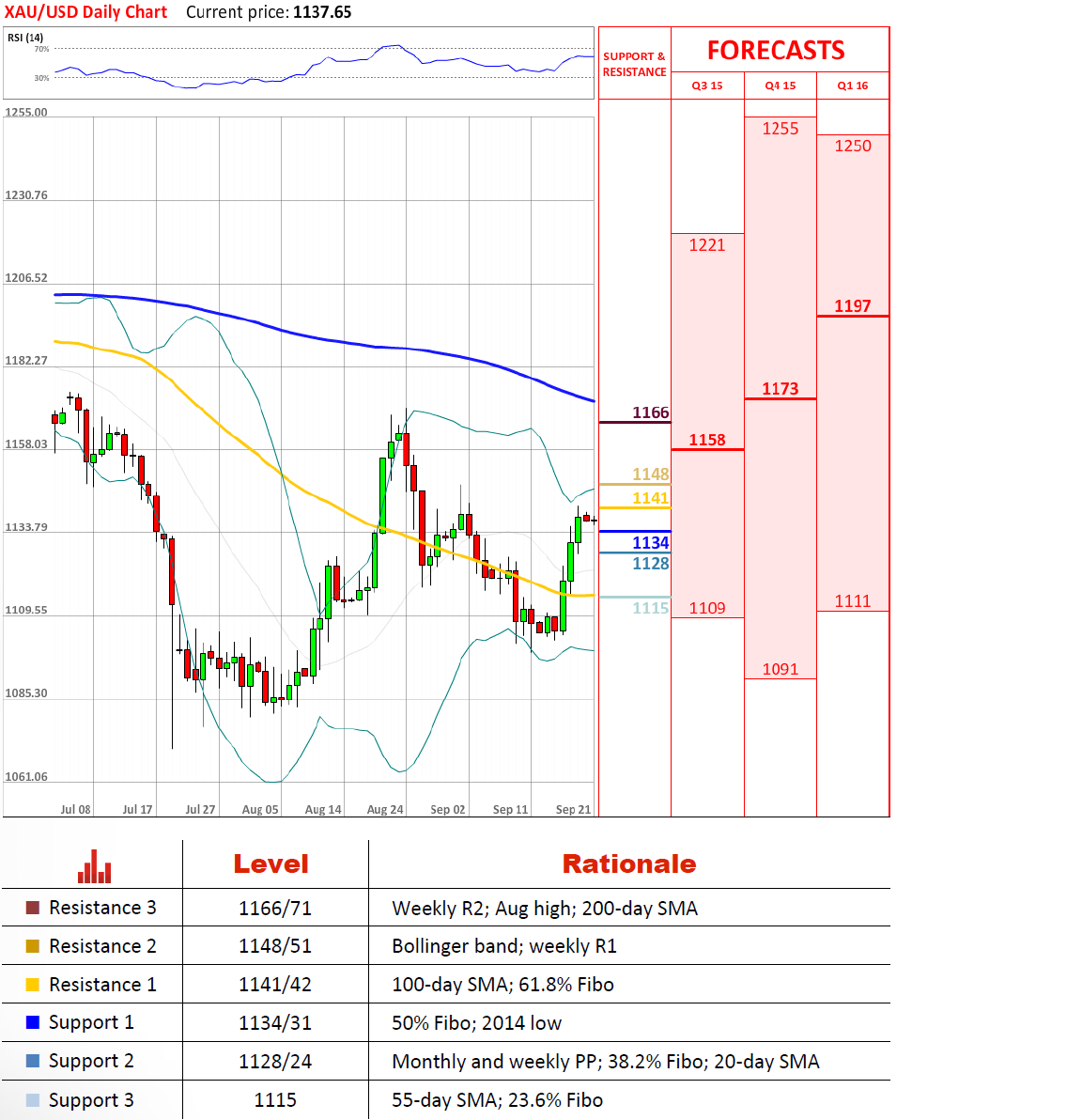Click the 1128/24 level cell
Viewport: 1082px width, 1120px height.
pos(275,1062)
